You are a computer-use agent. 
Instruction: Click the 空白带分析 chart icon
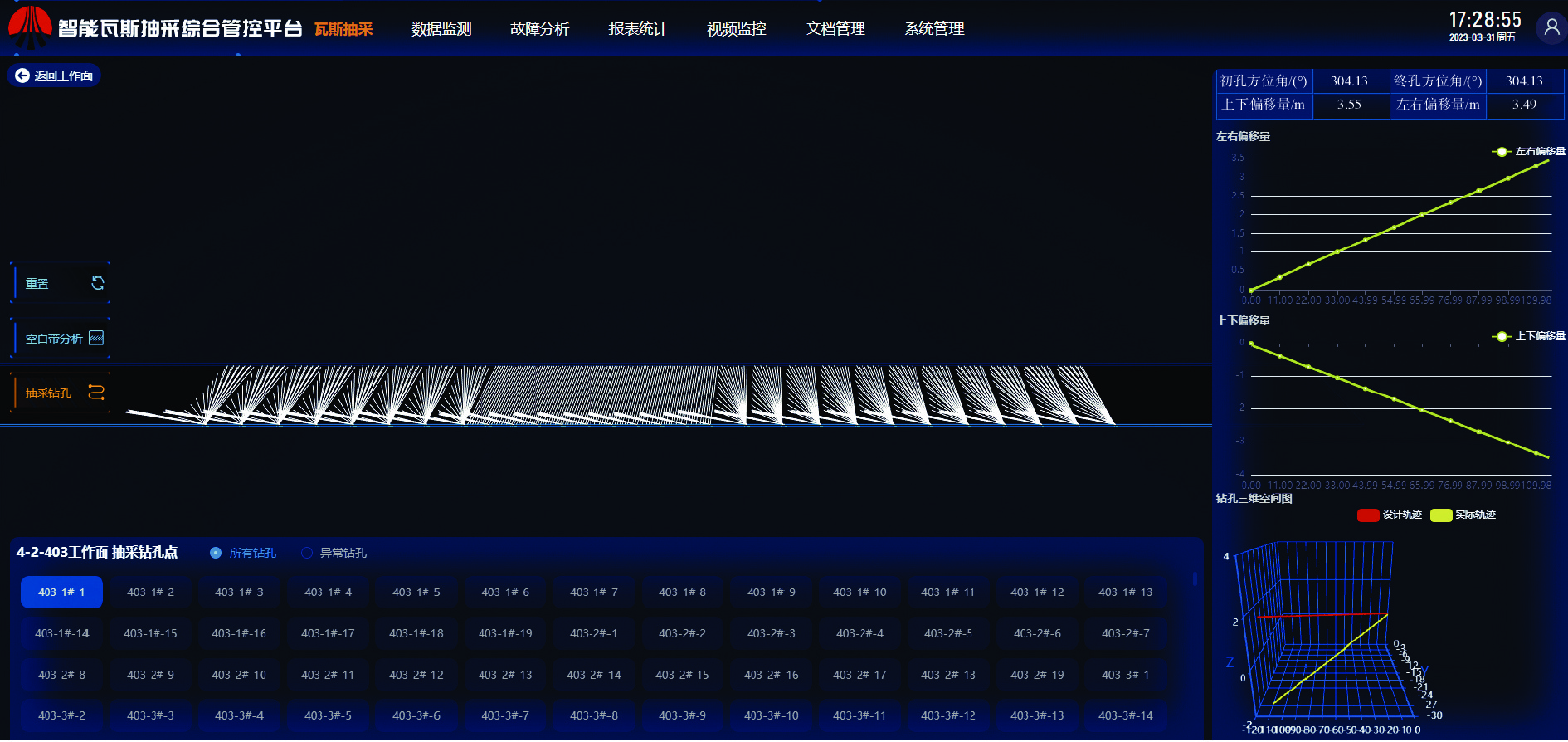pos(96,338)
